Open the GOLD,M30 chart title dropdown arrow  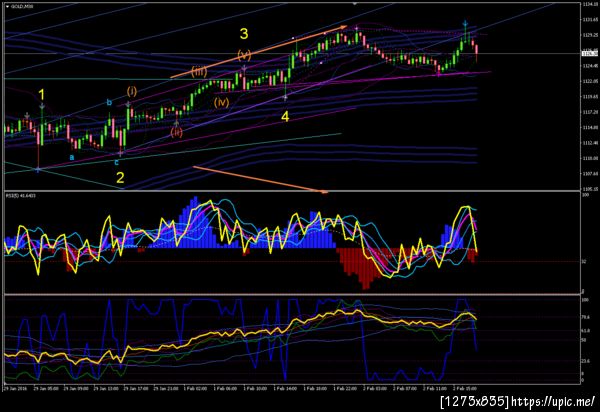(7, 7)
